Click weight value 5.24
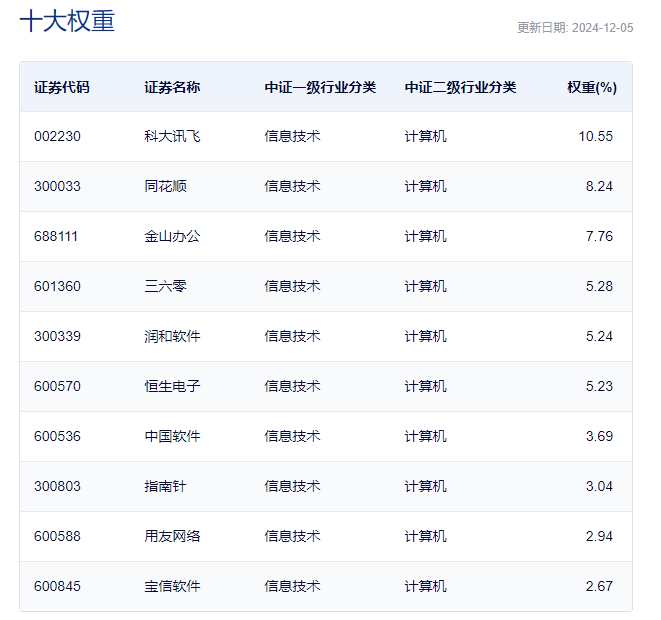The image size is (661, 620). click(x=599, y=336)
